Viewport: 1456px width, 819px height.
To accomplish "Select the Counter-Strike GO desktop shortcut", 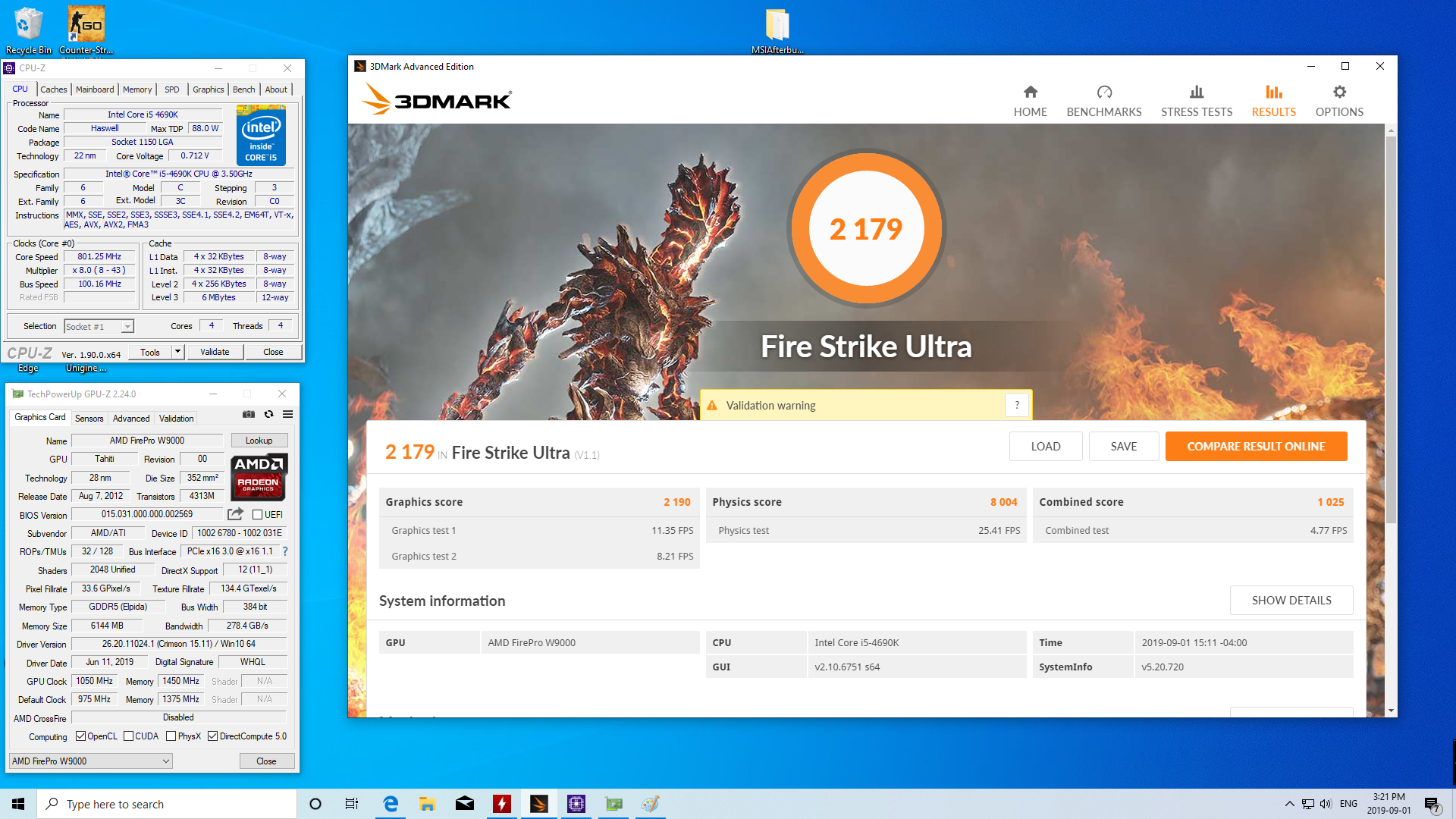I will (86, 30).
